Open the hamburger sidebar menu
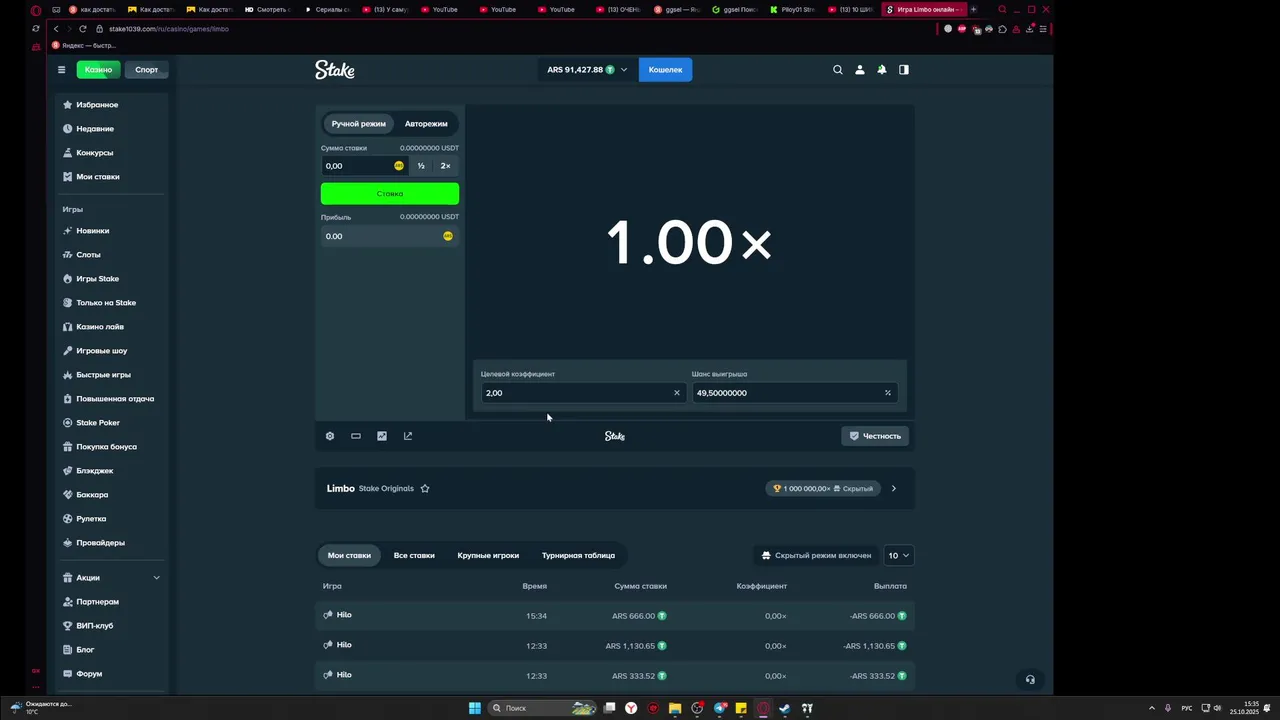Viewport: 1280px width, 720px height. click(x=61, y=70)
